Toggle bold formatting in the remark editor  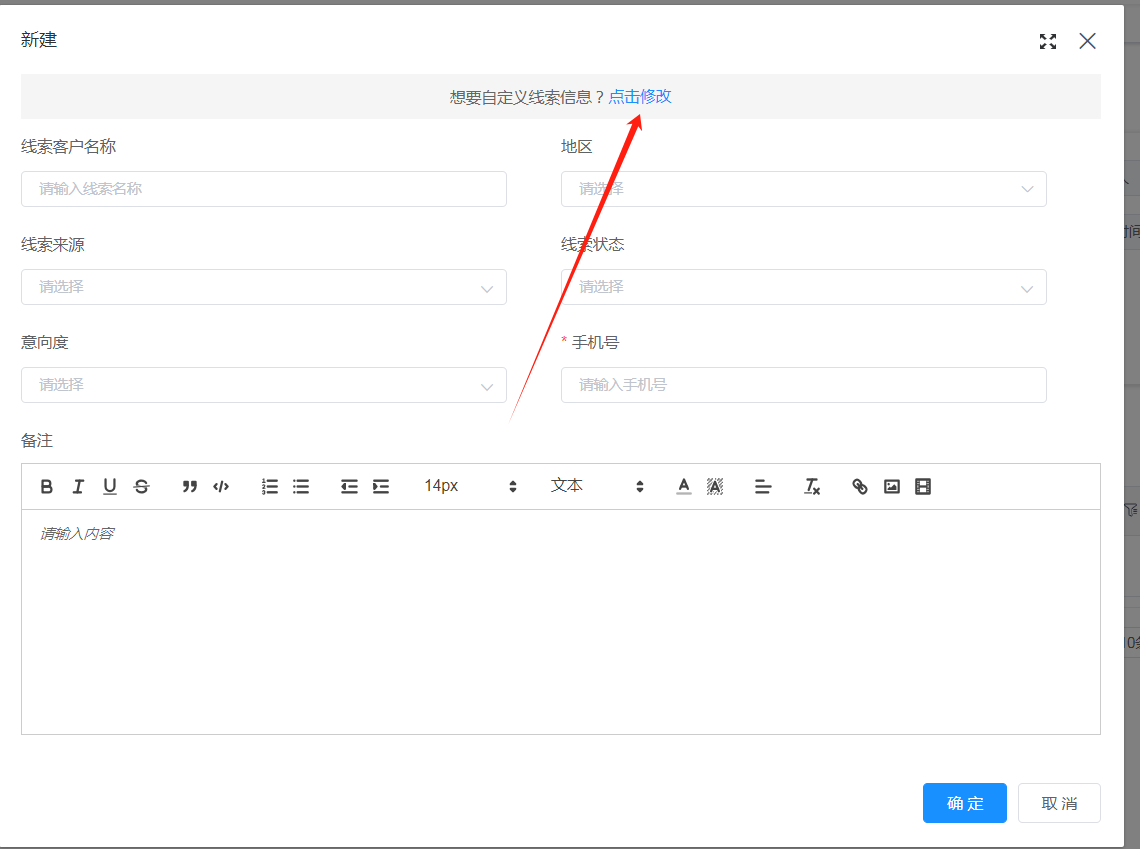tap(47, 487)
